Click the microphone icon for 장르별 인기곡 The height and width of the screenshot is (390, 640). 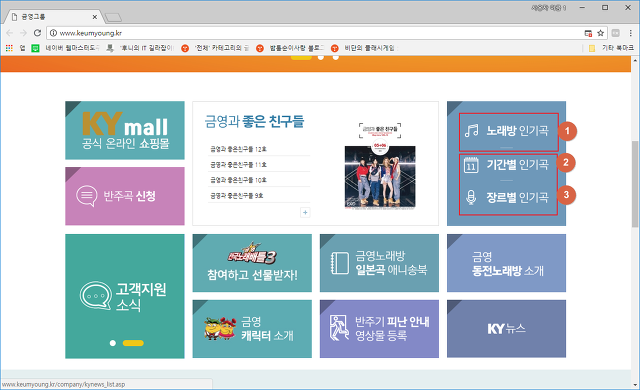click(471, 197)
